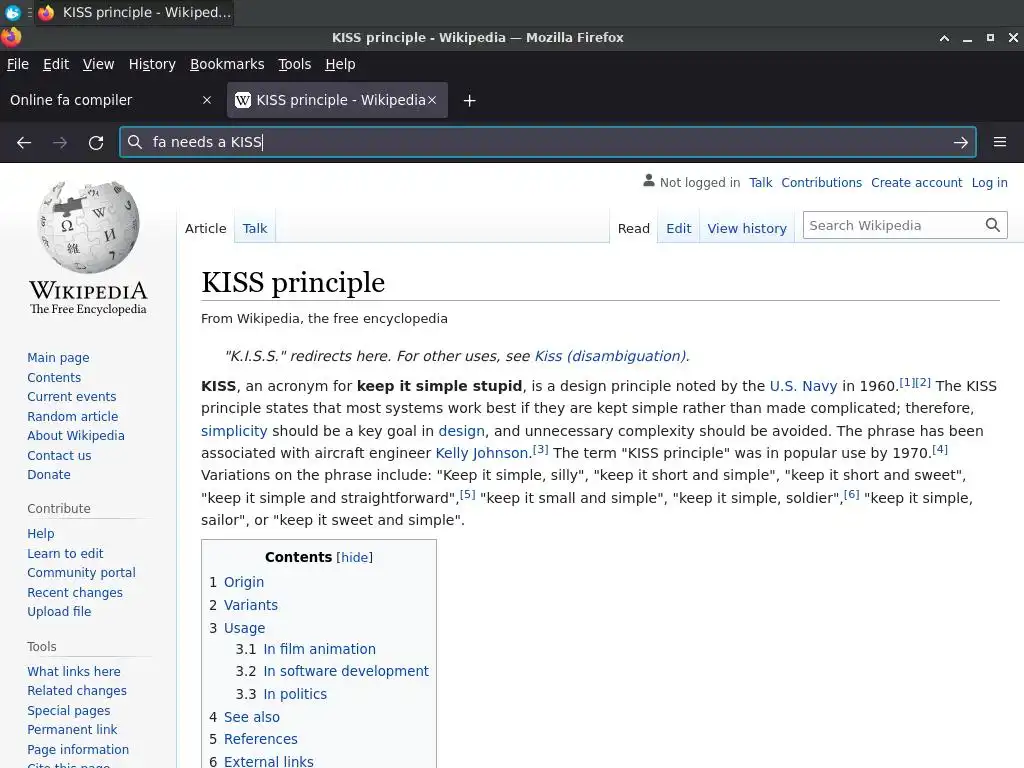Go to In politics subsection
Image resolution: width=1024 pixels, height=768 pixels.
click(x=295, y=694)
